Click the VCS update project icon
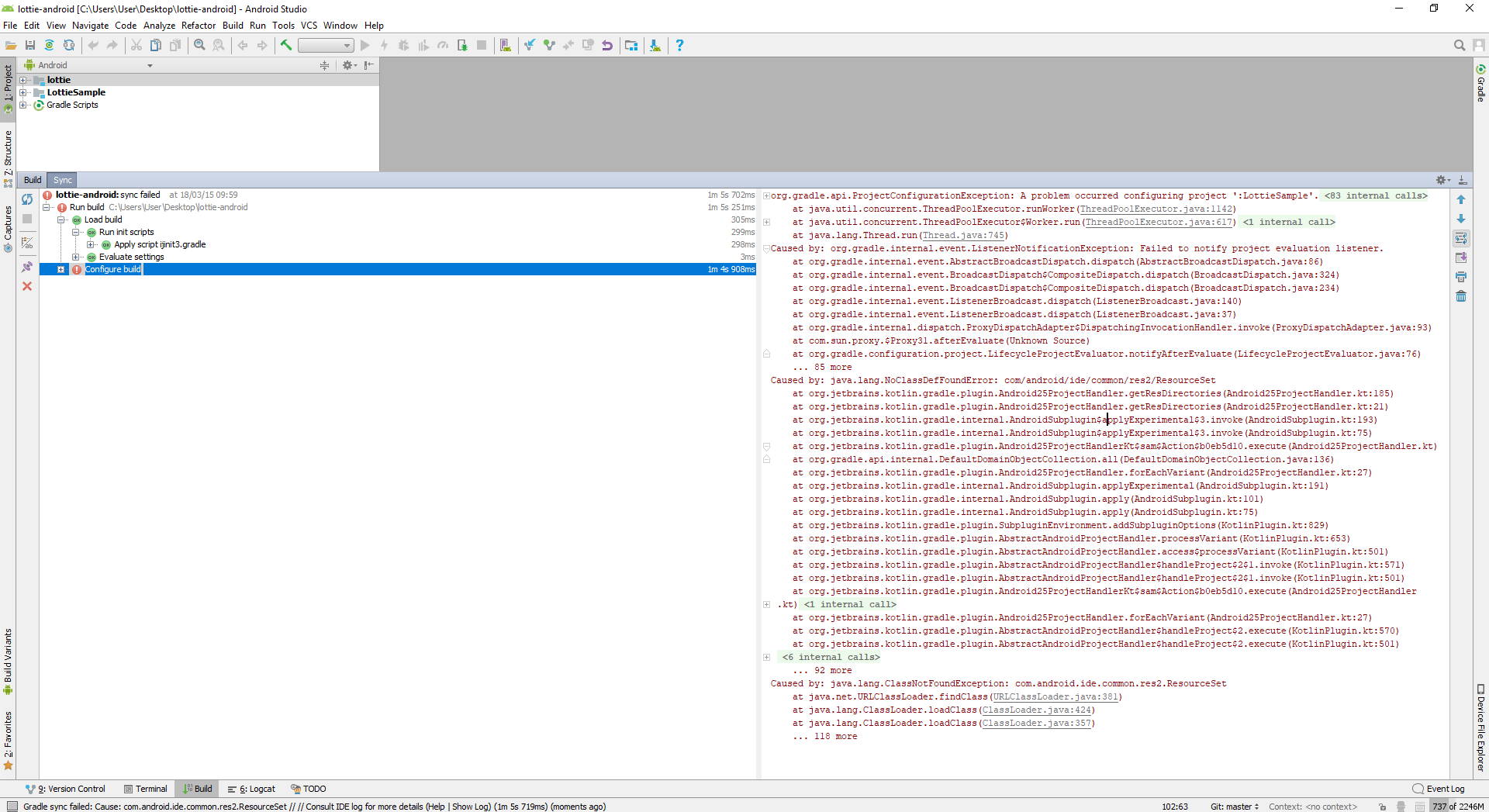This screenshot has width=1489, height=812. [530, 46]
